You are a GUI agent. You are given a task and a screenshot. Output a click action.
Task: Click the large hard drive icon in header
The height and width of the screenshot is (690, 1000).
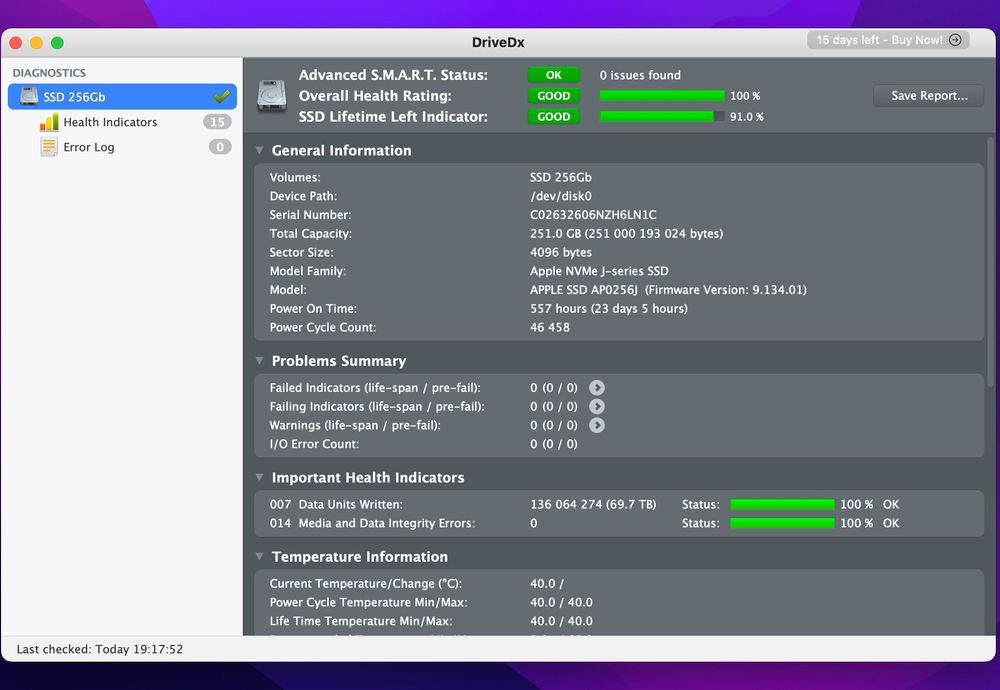click(272, 96)
